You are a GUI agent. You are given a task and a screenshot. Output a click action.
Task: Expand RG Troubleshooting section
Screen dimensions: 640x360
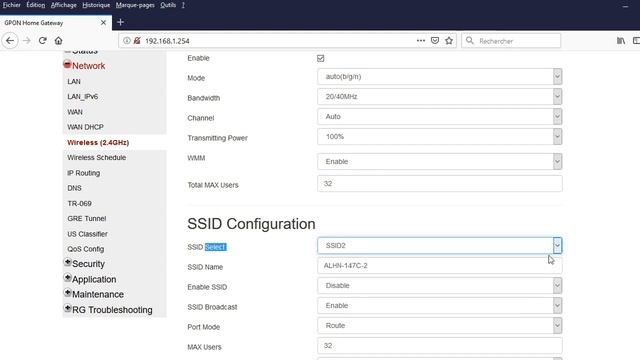click(x=68, y=308)
